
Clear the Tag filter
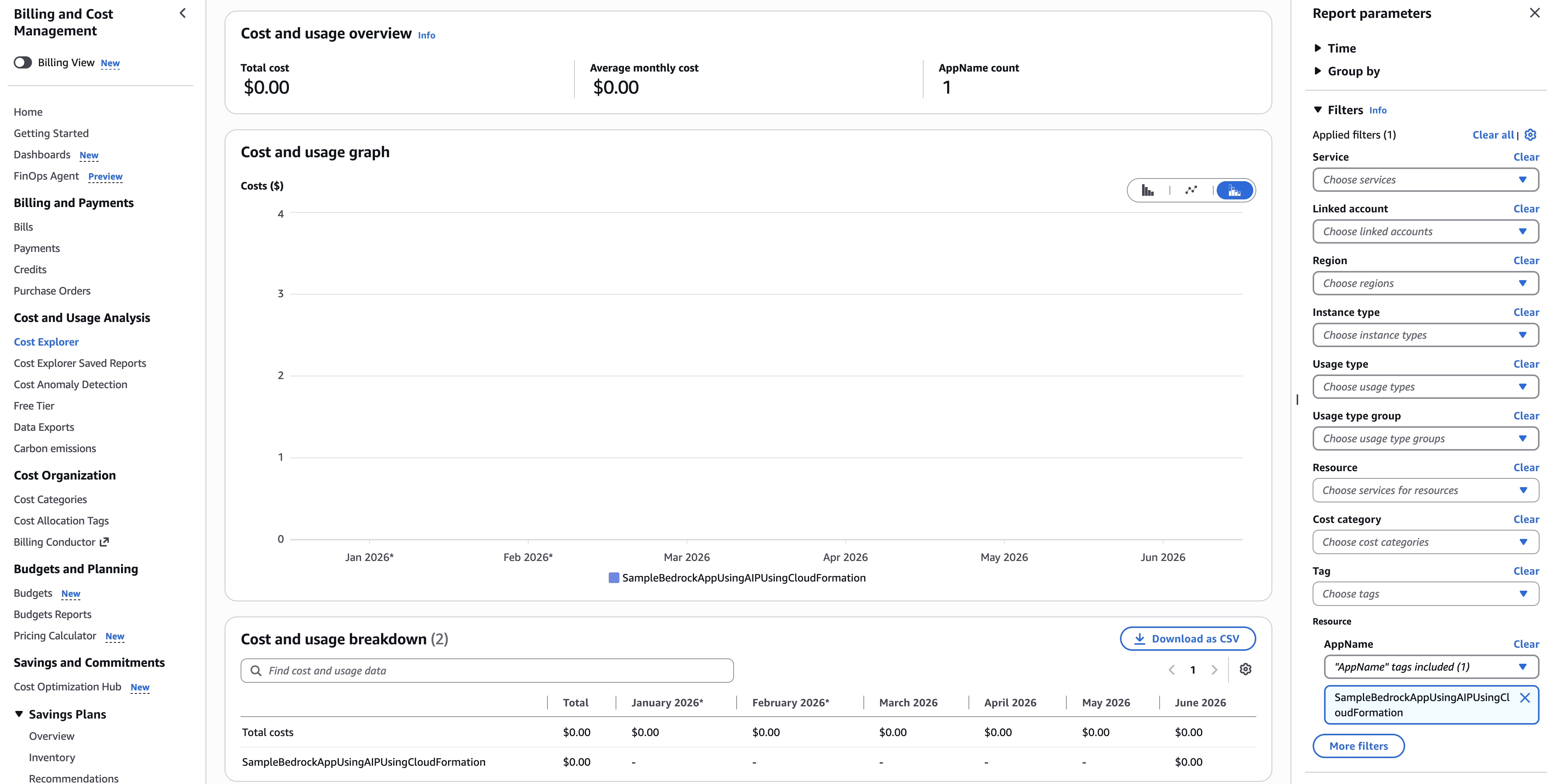point(1526,571)
